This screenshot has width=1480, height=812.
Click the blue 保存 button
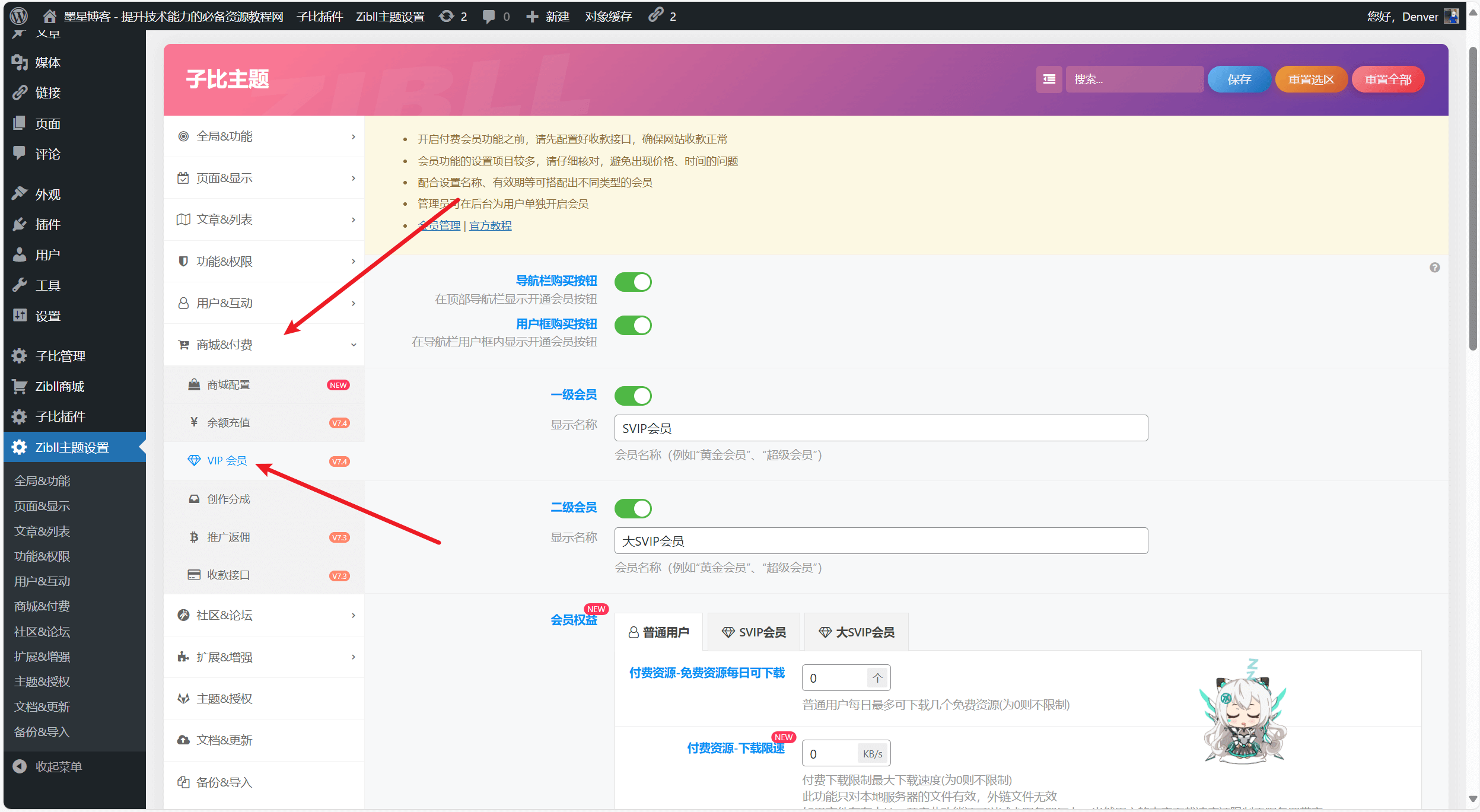coord(1239,79)
